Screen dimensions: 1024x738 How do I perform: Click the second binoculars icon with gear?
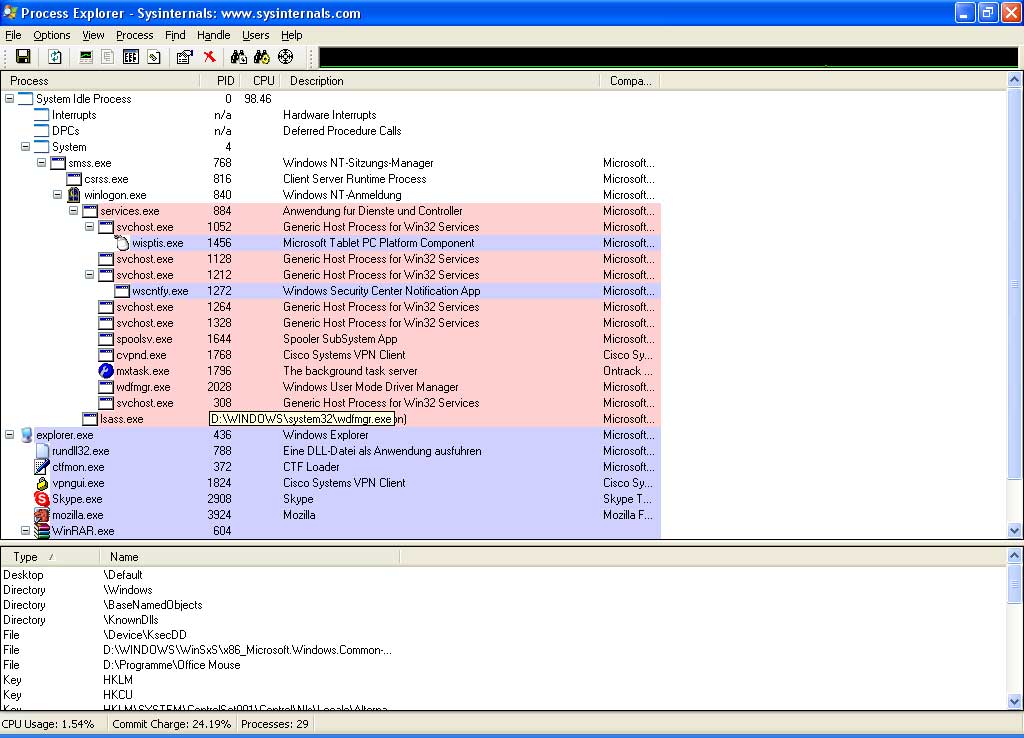pos(262,57)
